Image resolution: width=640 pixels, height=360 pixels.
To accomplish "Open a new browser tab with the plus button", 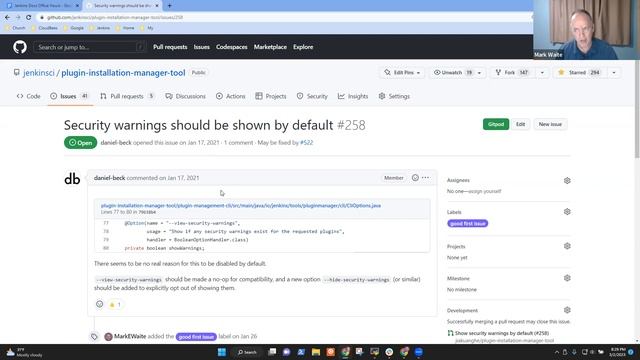I will [169, 6].
